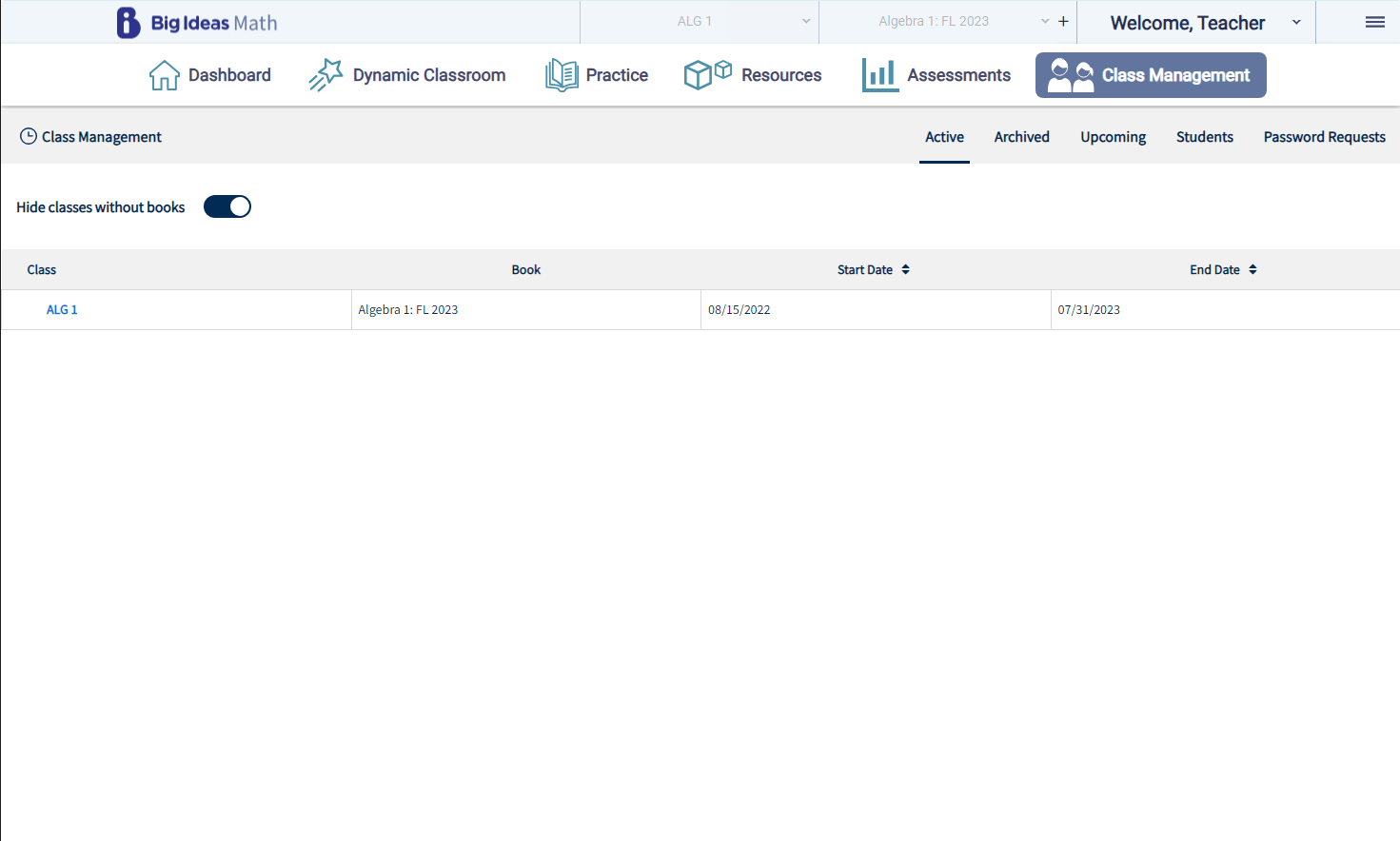
Task: Click the Practice open book icon
Action: coord(562,75)
